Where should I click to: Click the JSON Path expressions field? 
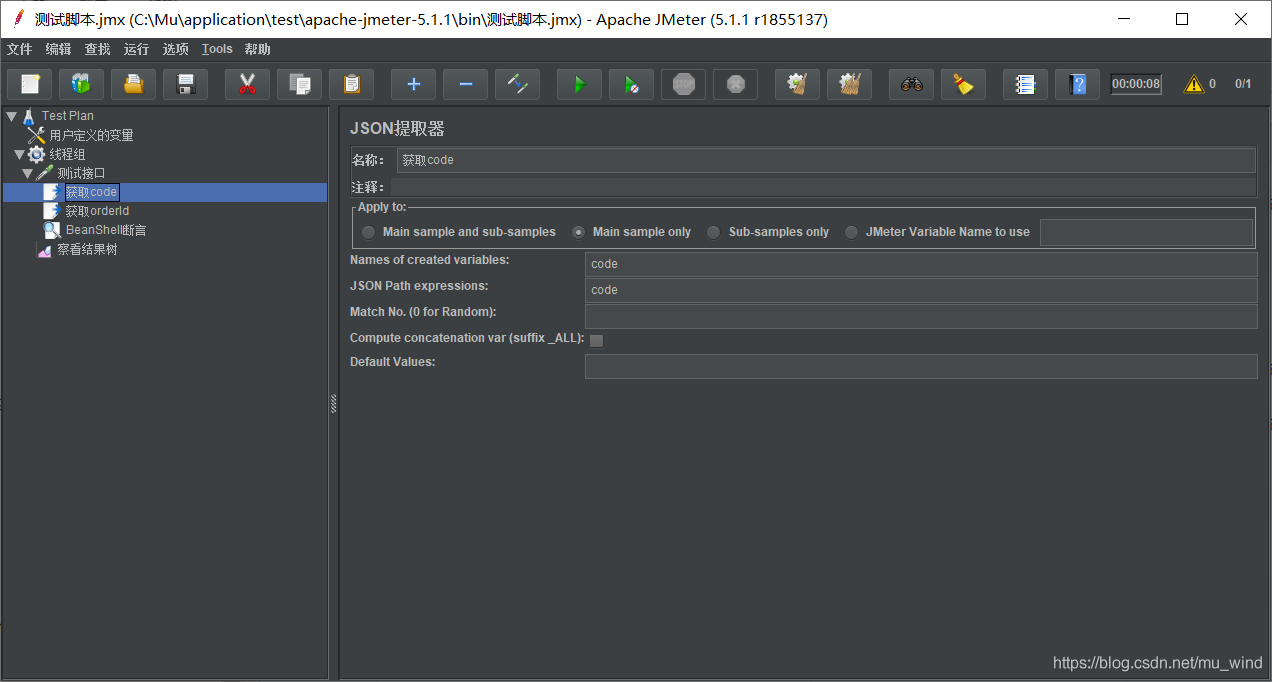920,290
